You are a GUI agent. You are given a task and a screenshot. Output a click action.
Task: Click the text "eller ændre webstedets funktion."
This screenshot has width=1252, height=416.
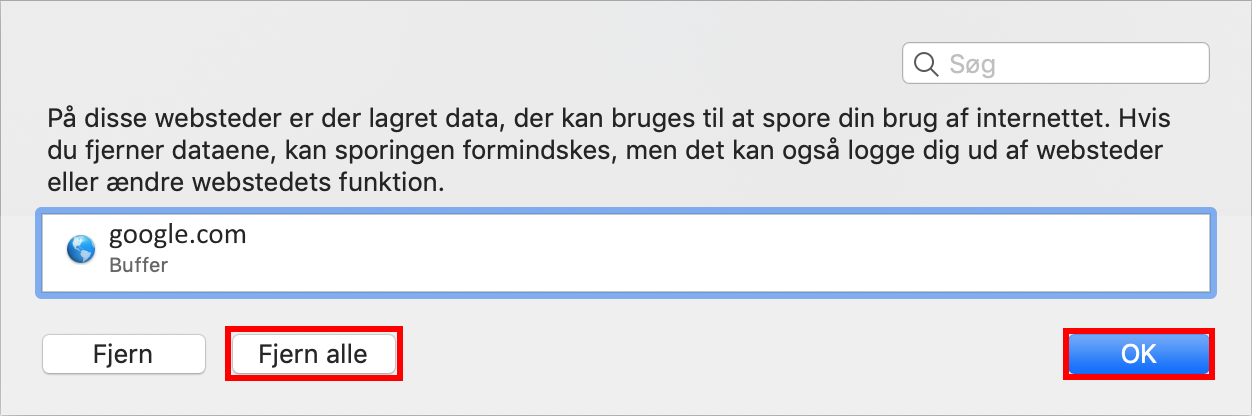245,185
